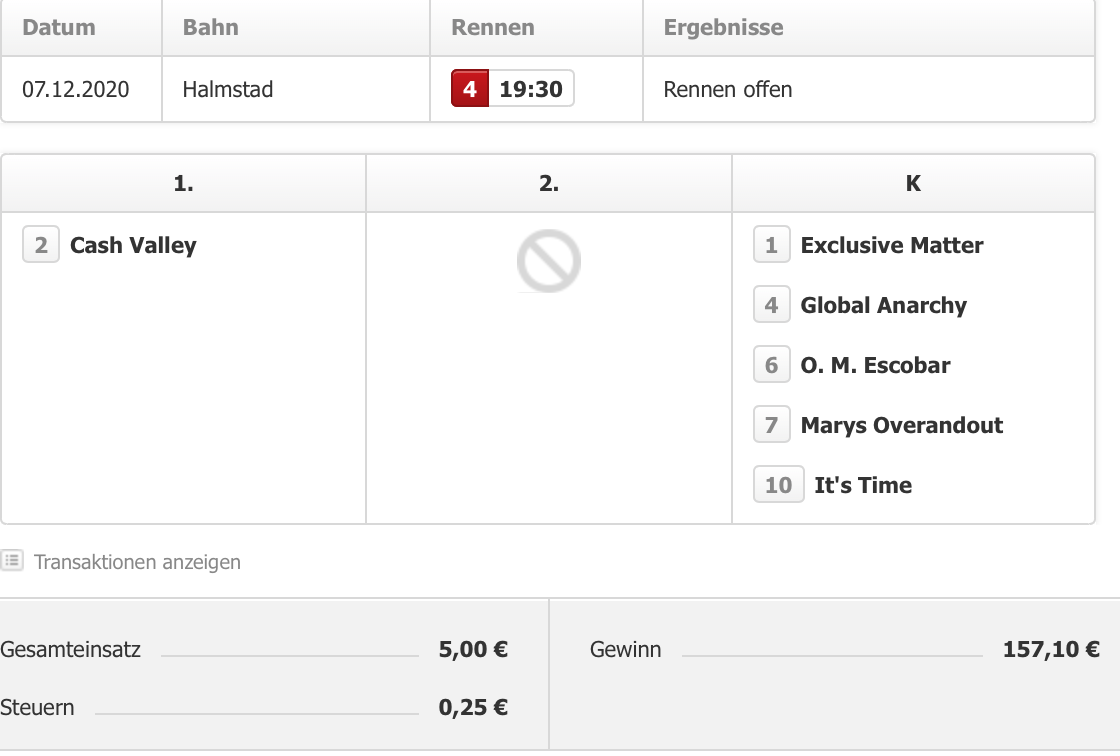Screen dimensions: 1120x756
Task: Open race time 19:30 button
Action: point(531,89)
